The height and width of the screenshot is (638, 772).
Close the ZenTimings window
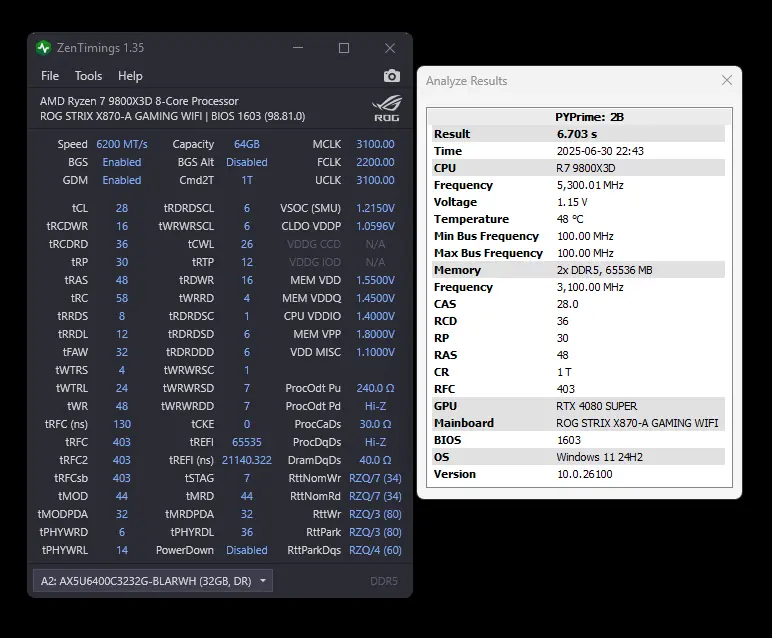point(390,48)
